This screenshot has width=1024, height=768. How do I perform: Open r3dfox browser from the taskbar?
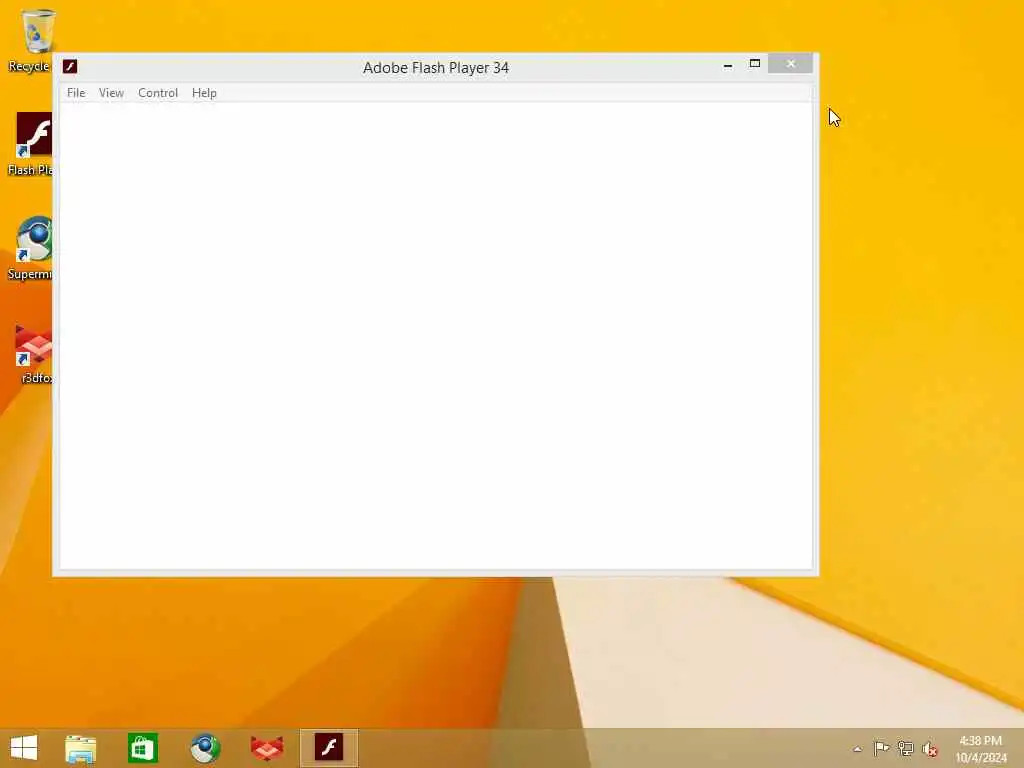point(267,748)
